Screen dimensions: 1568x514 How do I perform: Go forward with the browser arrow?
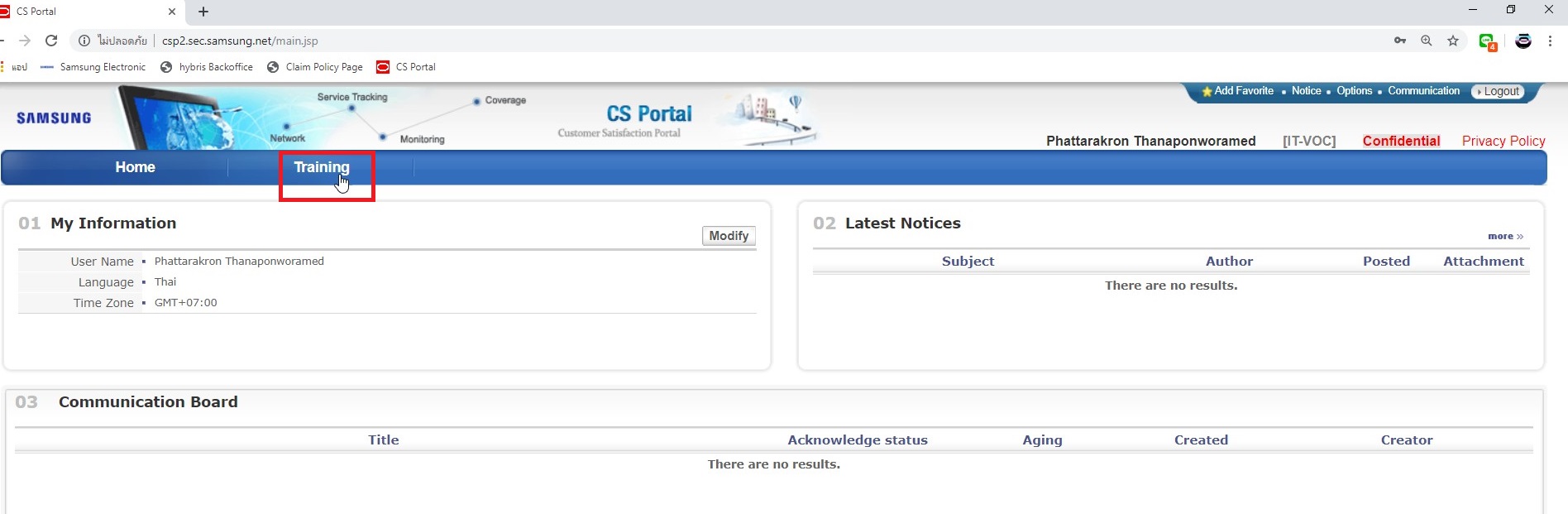[x=25, y=41]
